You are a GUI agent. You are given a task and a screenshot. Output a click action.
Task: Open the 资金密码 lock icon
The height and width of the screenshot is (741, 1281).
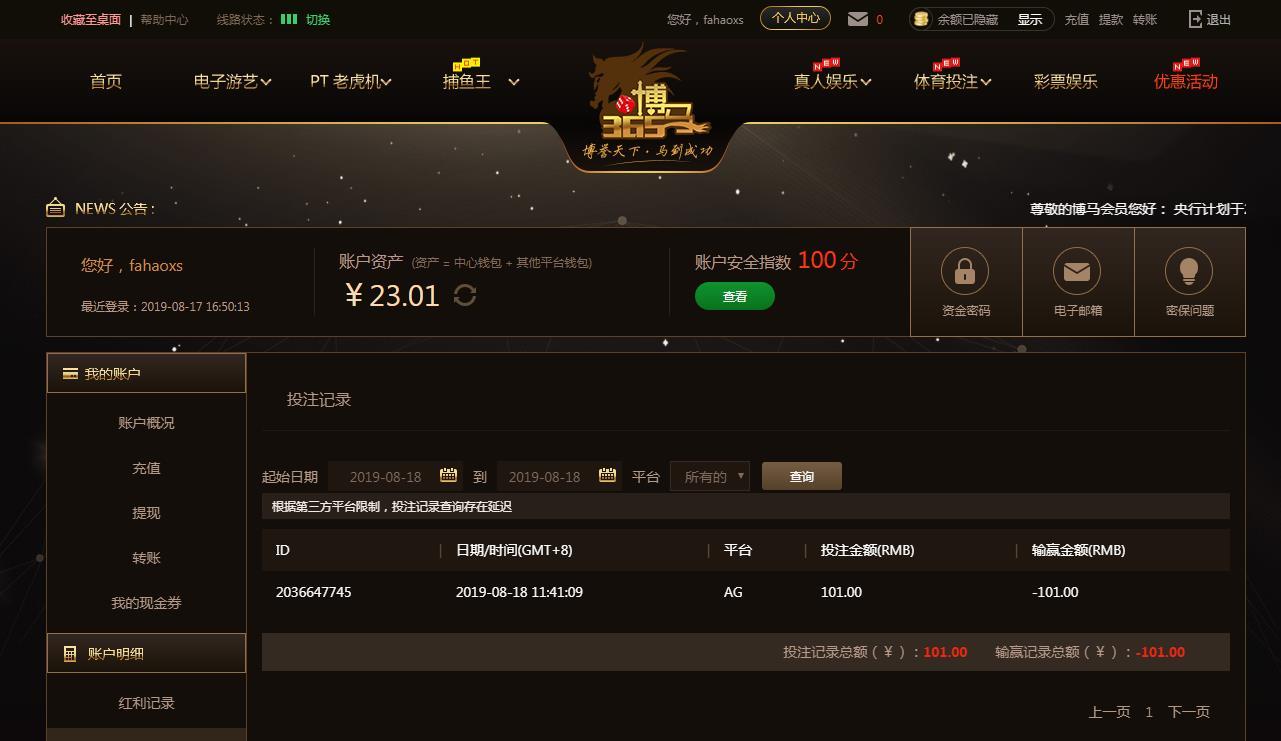(x=965, y=271)
